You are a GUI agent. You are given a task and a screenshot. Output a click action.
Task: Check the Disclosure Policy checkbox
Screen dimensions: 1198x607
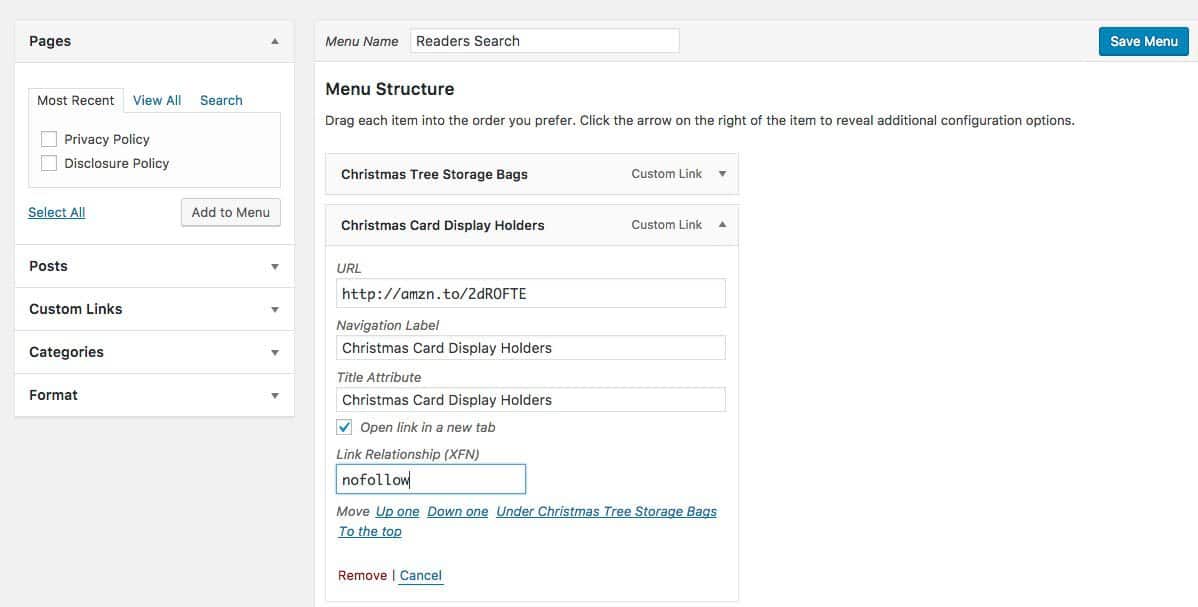pyautogui.click(x=49, y=163)
